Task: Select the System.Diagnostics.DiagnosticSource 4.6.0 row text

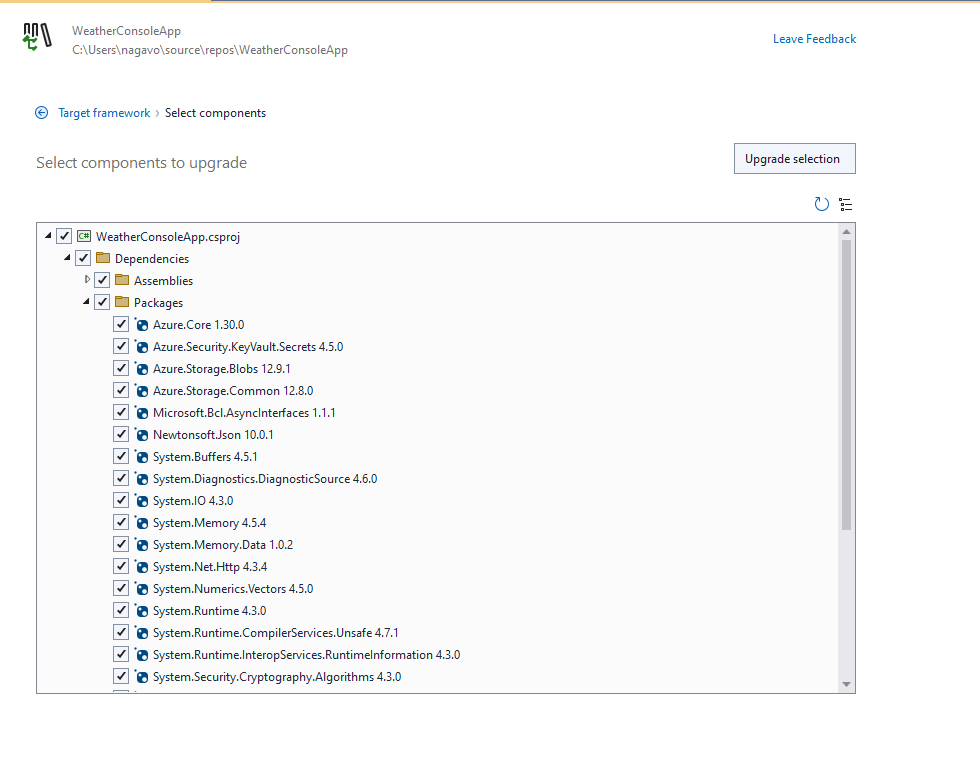Action: pos(265,479)
